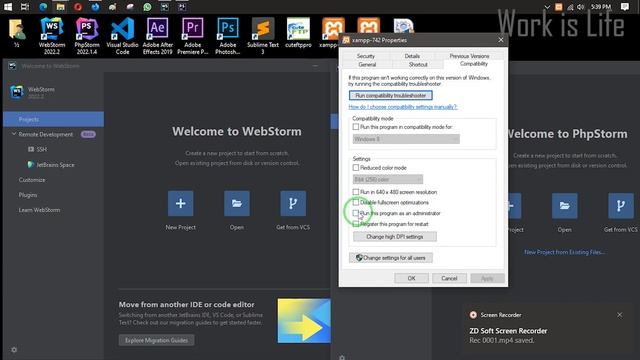The height and width of the screenshot is (360, 640).
Task: Open the Sublime Text 3 desktop shortcut
Action: click(x=263, y=36)
